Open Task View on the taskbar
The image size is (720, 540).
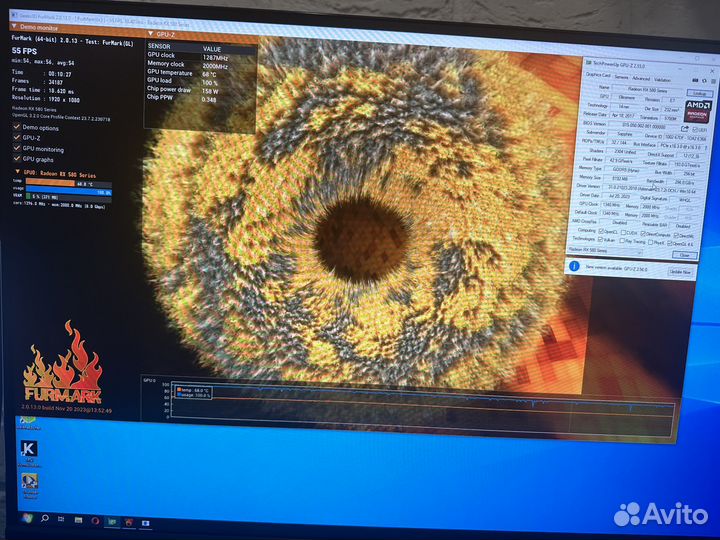pyautogui.click(x=61, y=519)
